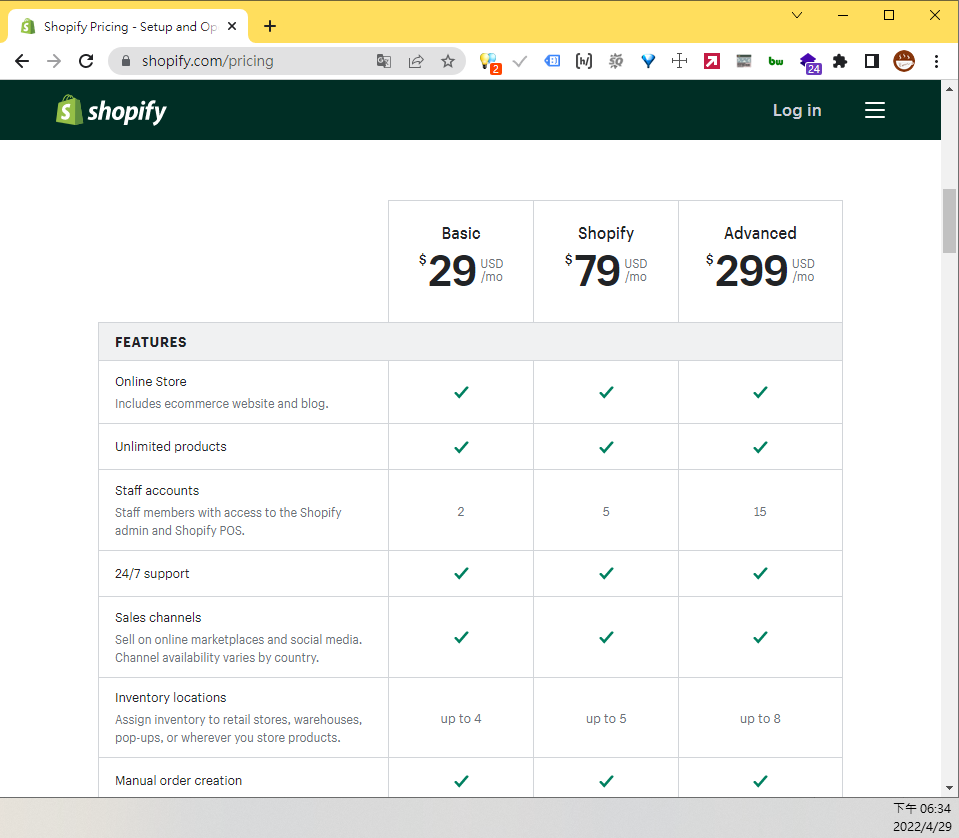
Task: Open the lightbulb extension with badge 2
Action: (x=490, y=62)
